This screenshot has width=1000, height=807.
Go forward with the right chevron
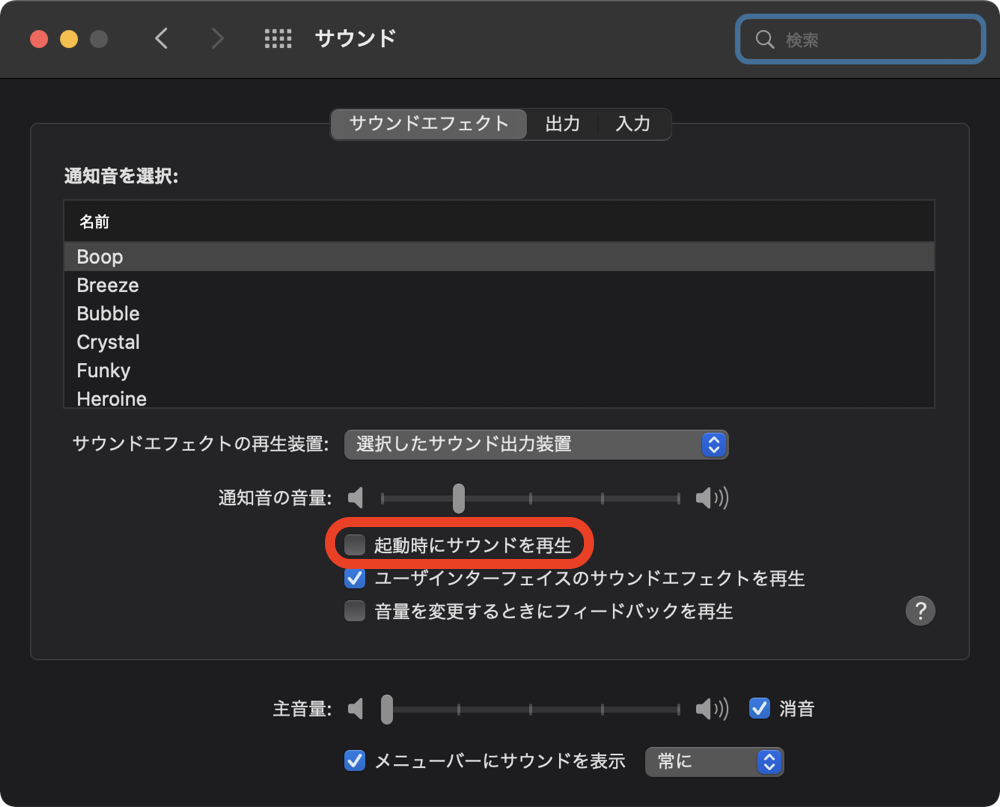217,38
